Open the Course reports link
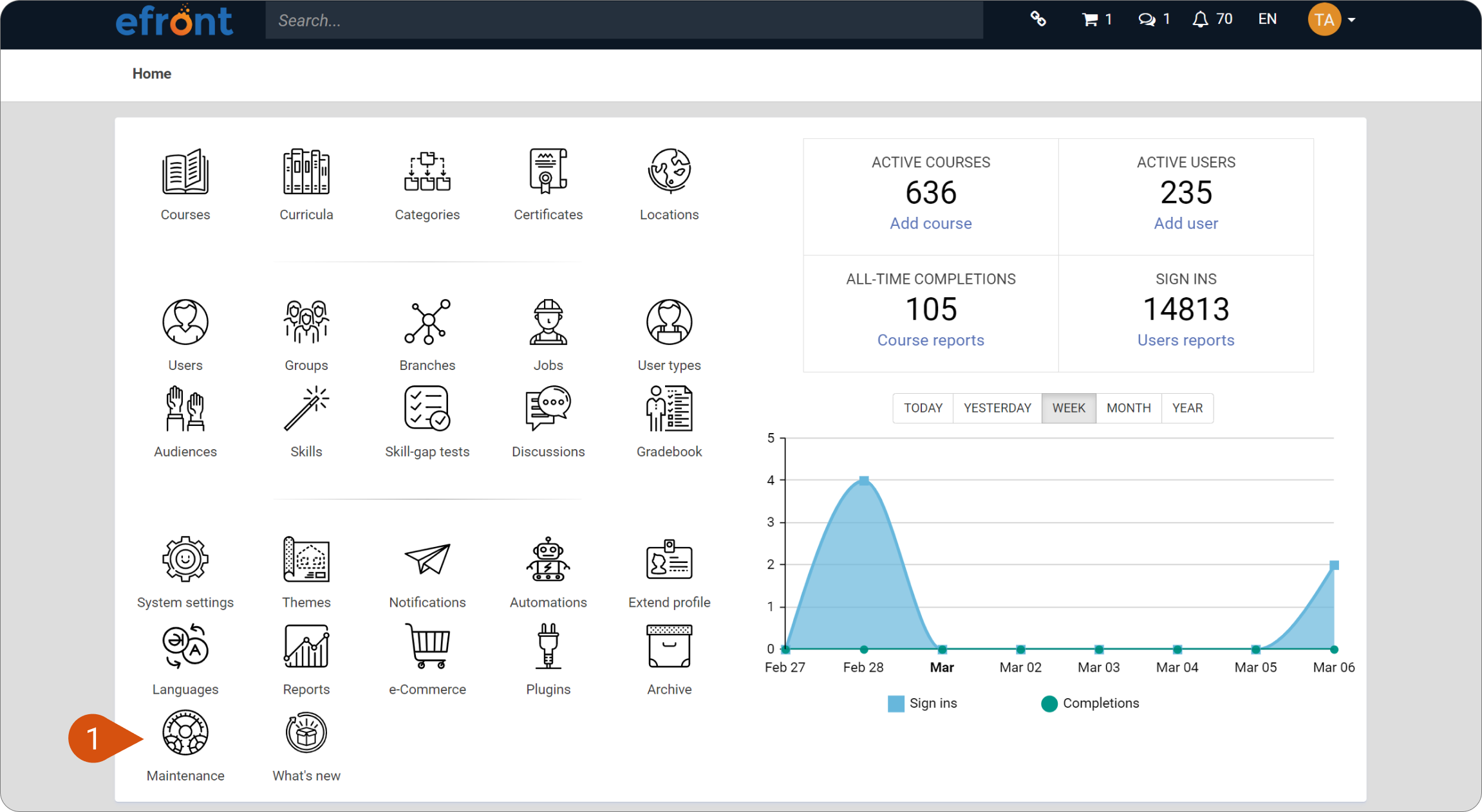This screenshot has height=812, width=1482. point(931,340)
